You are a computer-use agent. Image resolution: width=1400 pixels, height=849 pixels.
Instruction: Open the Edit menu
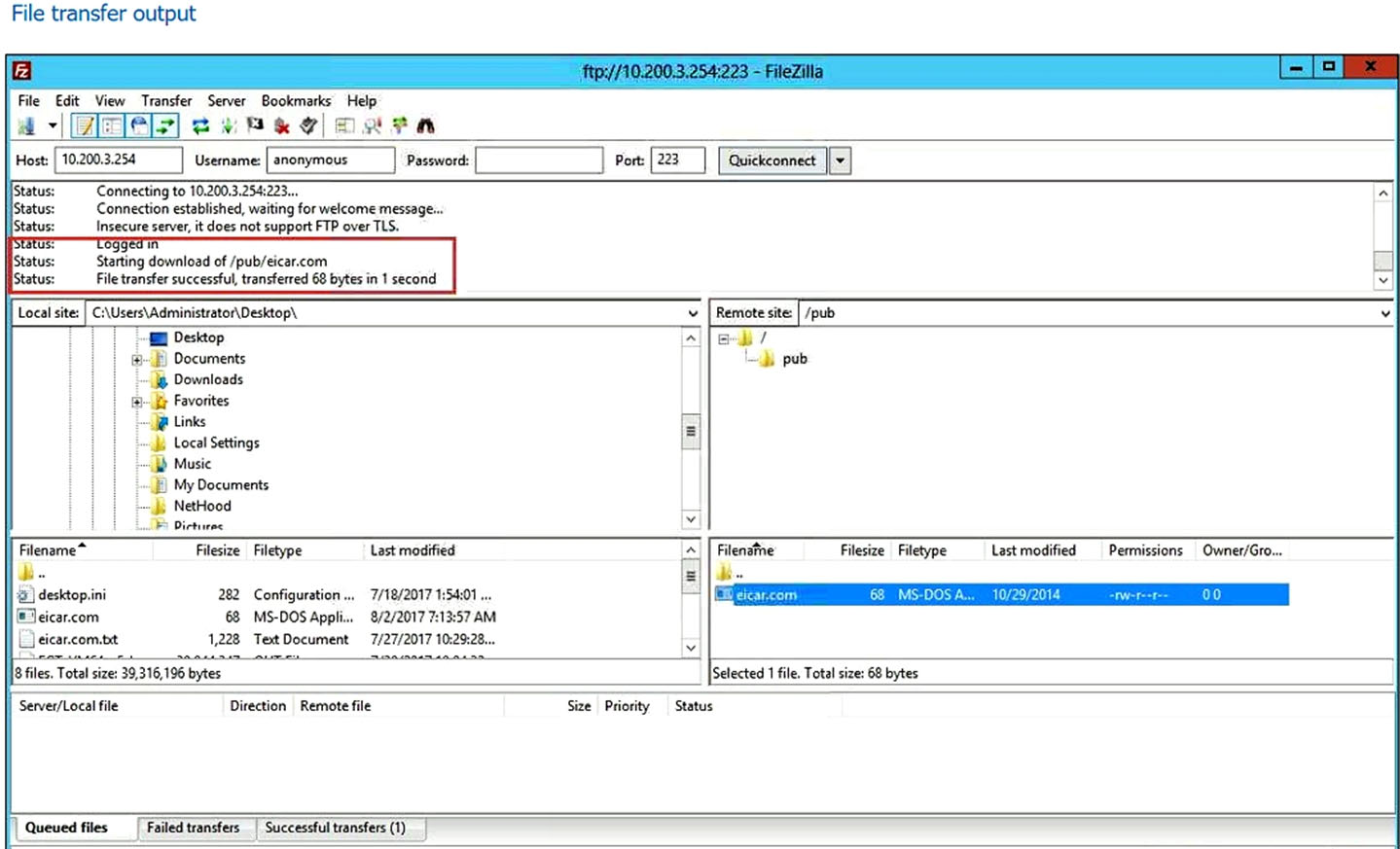pyautogui.click(x=67, y=100)
